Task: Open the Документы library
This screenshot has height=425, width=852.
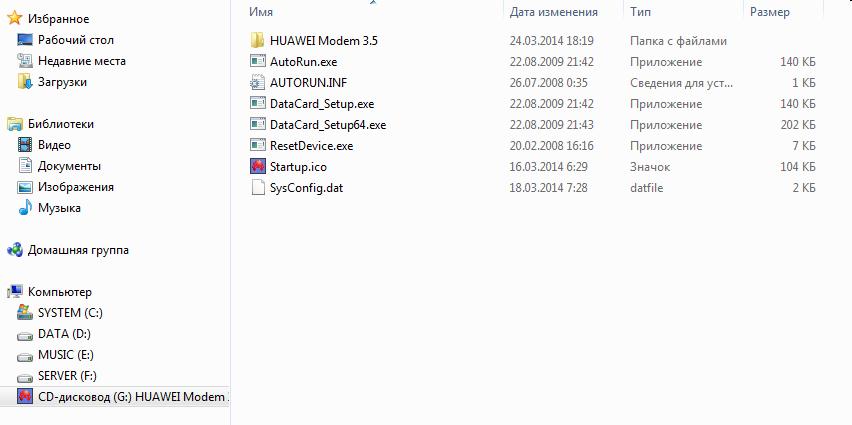Action: click(69, 166)
